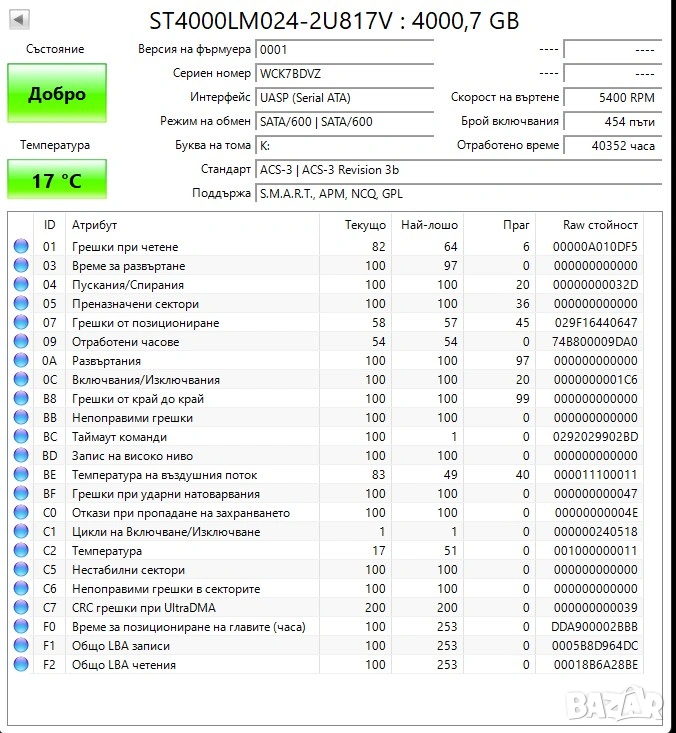Click the status icon for Грешки от позициониране
This screenshot has width=676, height=733.
21,323
